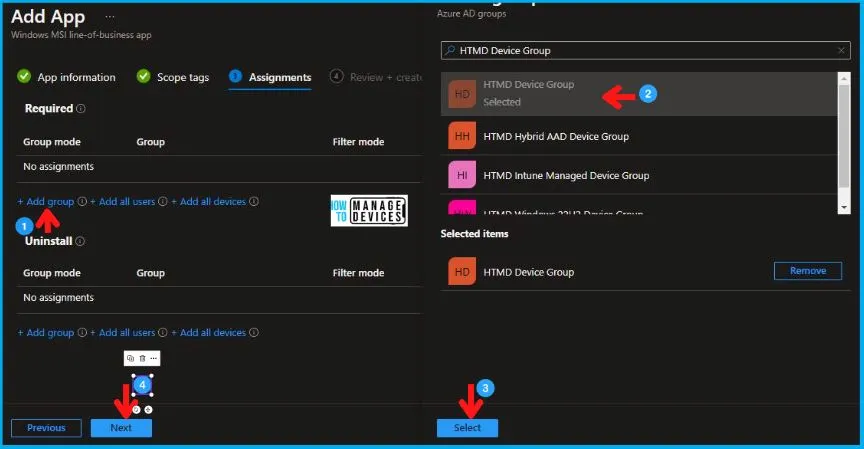This screenshot has height=449, width=864.
Task: Click the Next button
Action: (121, 428)
